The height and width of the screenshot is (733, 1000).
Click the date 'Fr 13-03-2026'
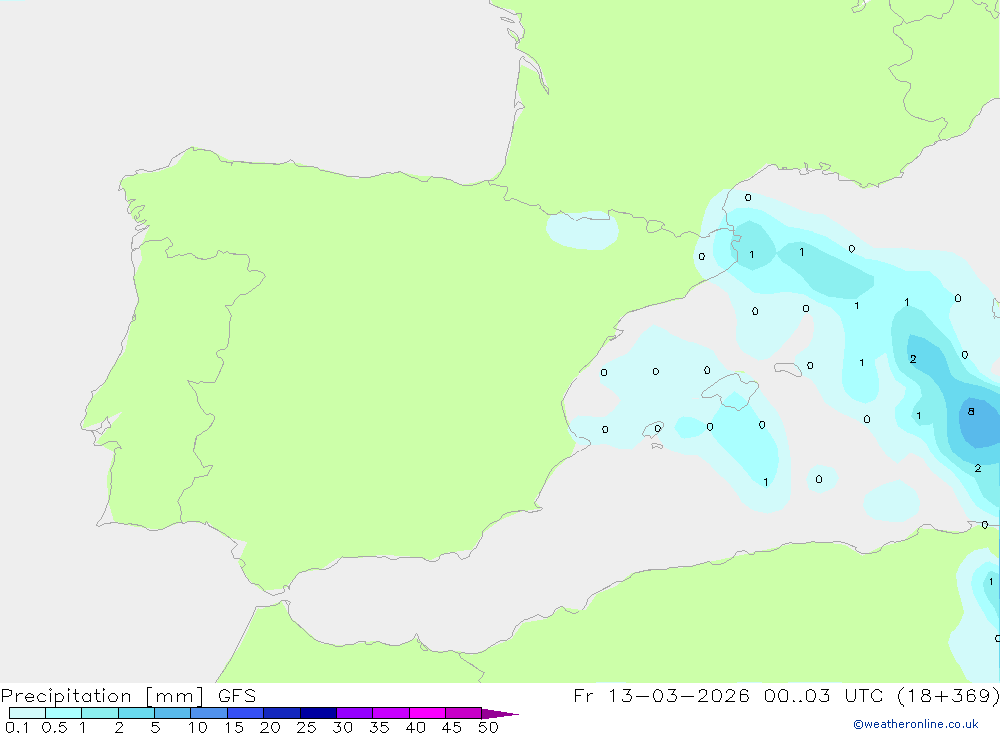point(661,695)
